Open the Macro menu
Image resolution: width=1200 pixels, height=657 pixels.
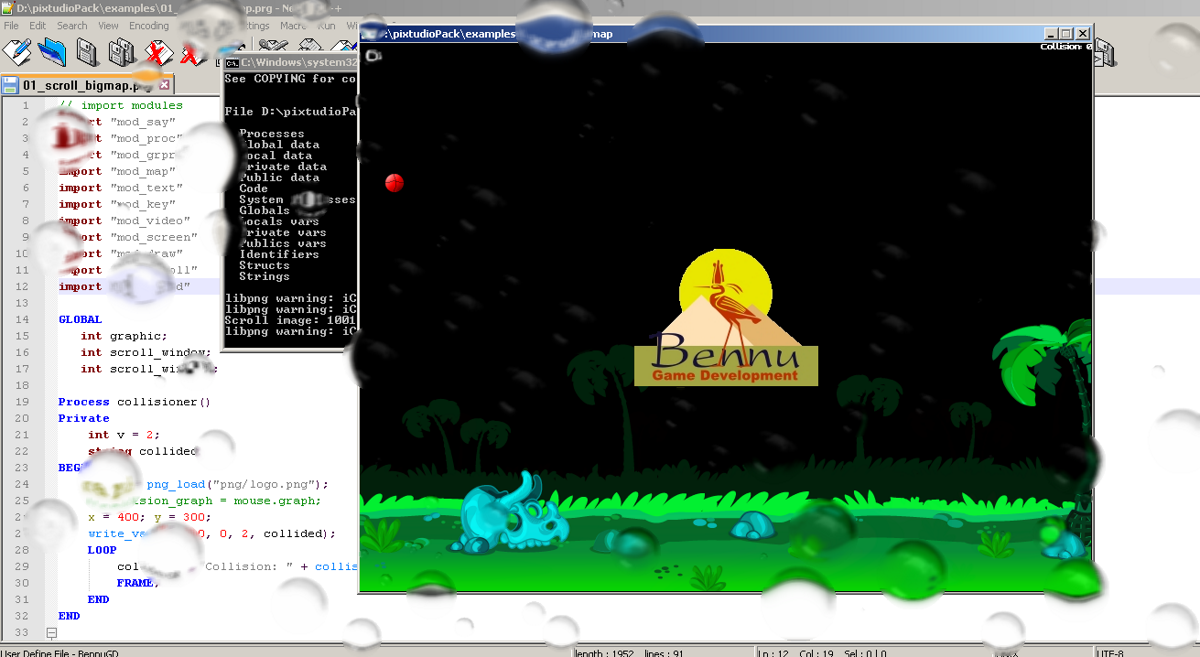click(293, 25)
